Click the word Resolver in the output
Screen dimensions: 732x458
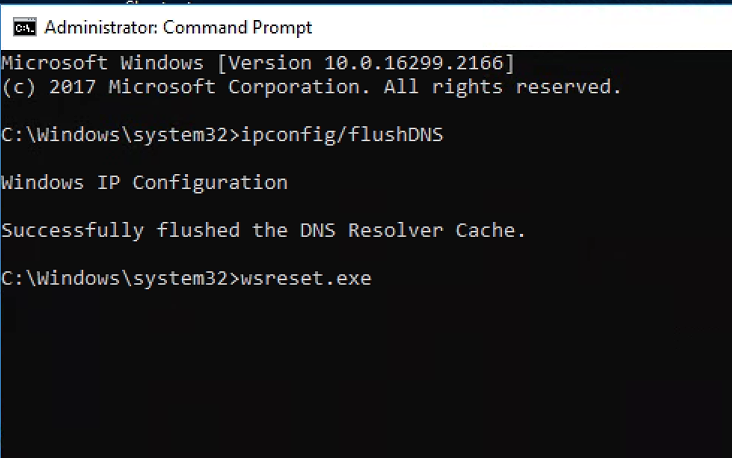click(396, 230)
